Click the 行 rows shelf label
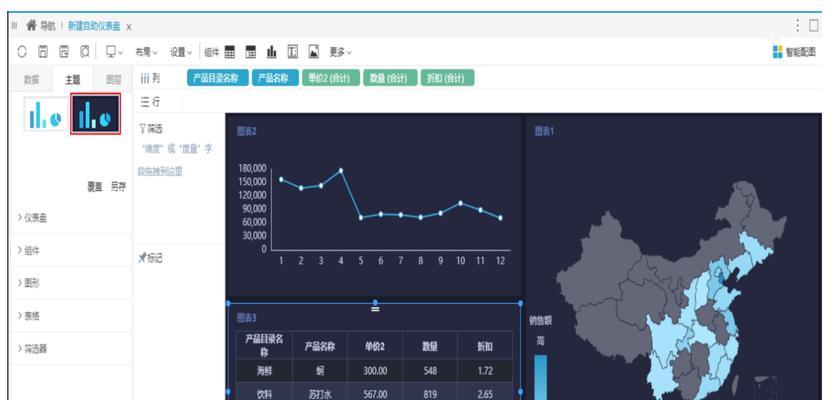The width and height of the screenshot is (835, 400). (x=150, y=102)
